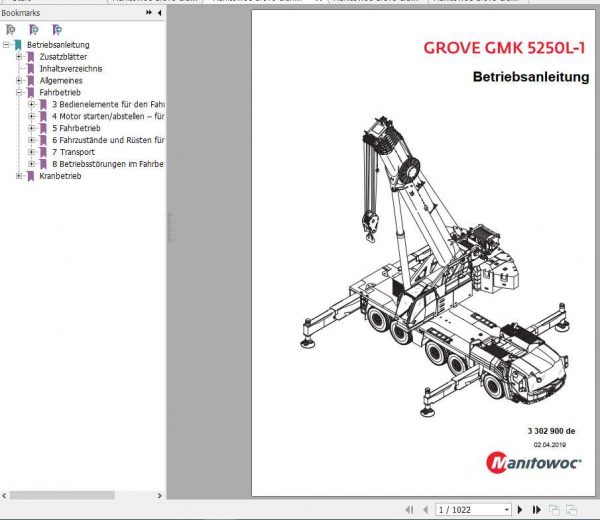Click the teal bookmark icon beside Betriebsanleitung
This screenshot has height=520, width=600.
coord(18,45)
